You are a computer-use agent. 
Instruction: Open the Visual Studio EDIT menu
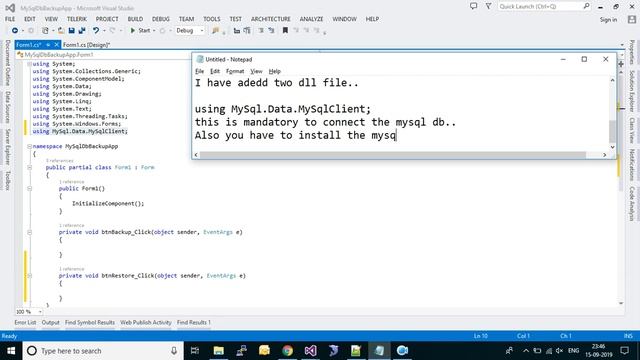[x=30, y=19]
